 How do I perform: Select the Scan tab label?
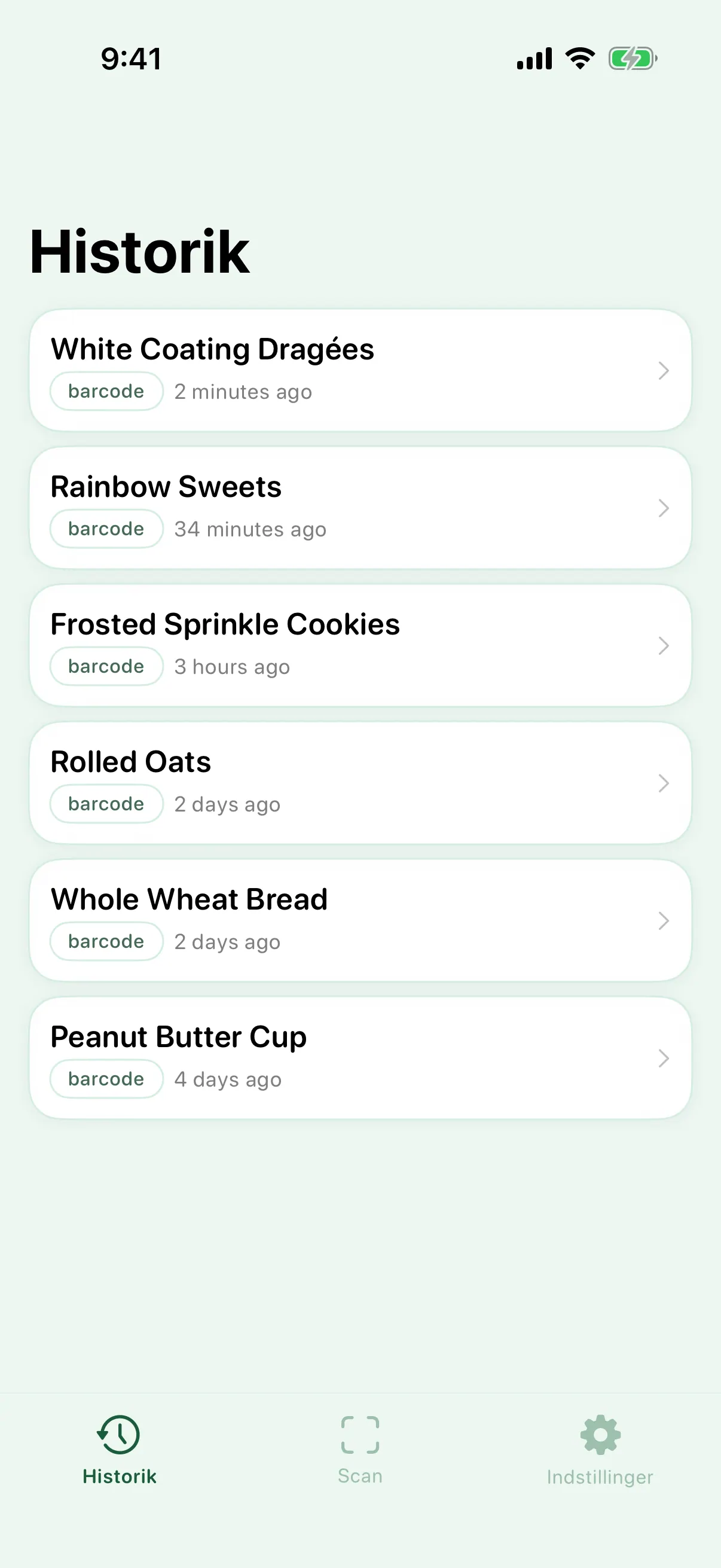pos(360,1476)
